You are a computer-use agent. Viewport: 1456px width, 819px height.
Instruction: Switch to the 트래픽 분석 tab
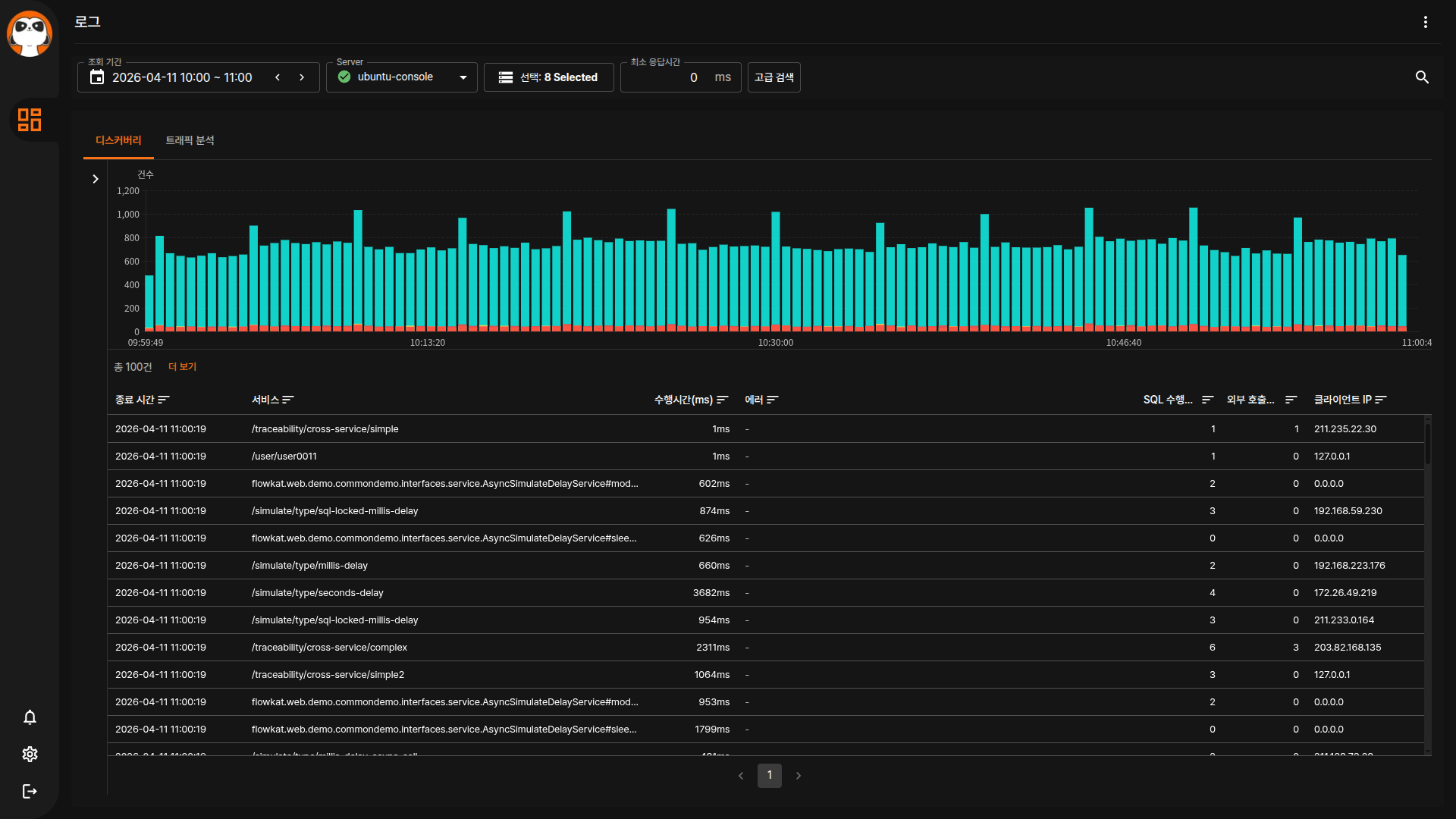pyautogui.click(x=190, y=140)
